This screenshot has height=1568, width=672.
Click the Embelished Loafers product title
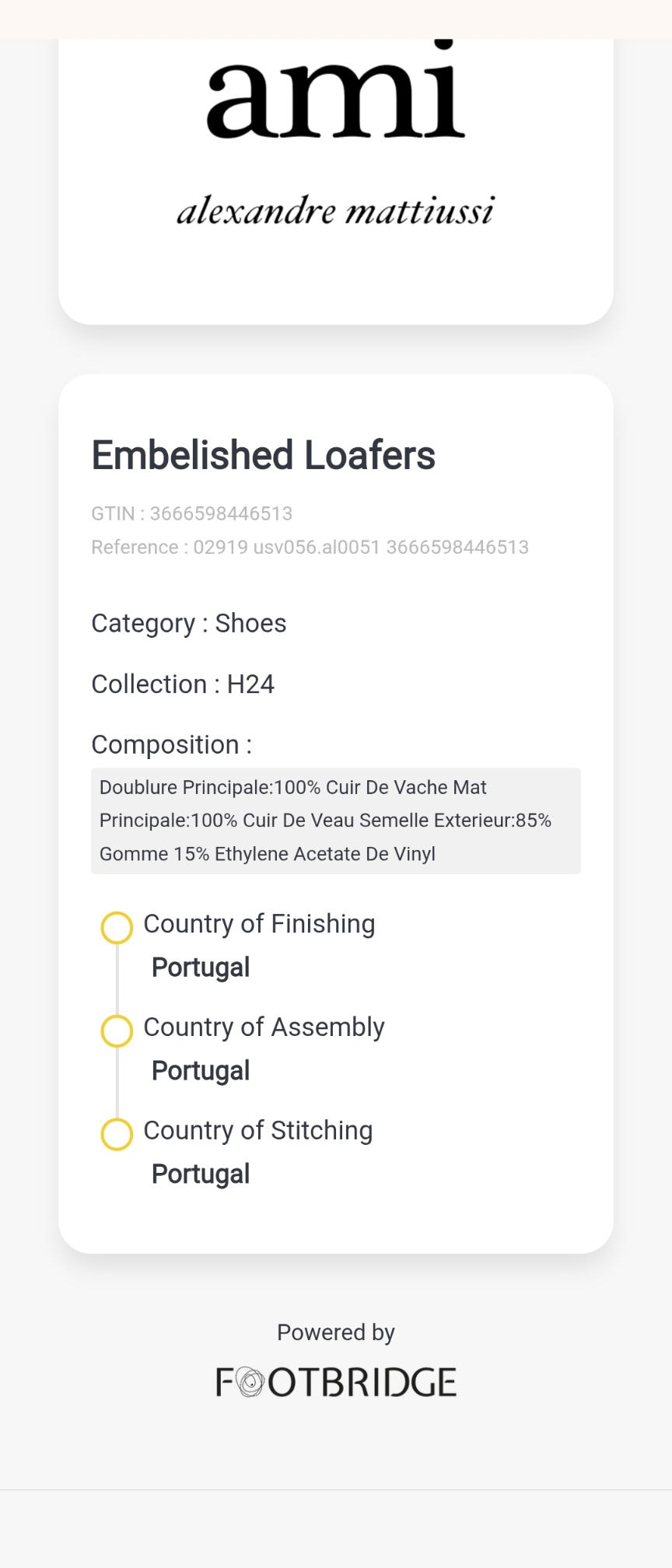(x=263, y=455)
